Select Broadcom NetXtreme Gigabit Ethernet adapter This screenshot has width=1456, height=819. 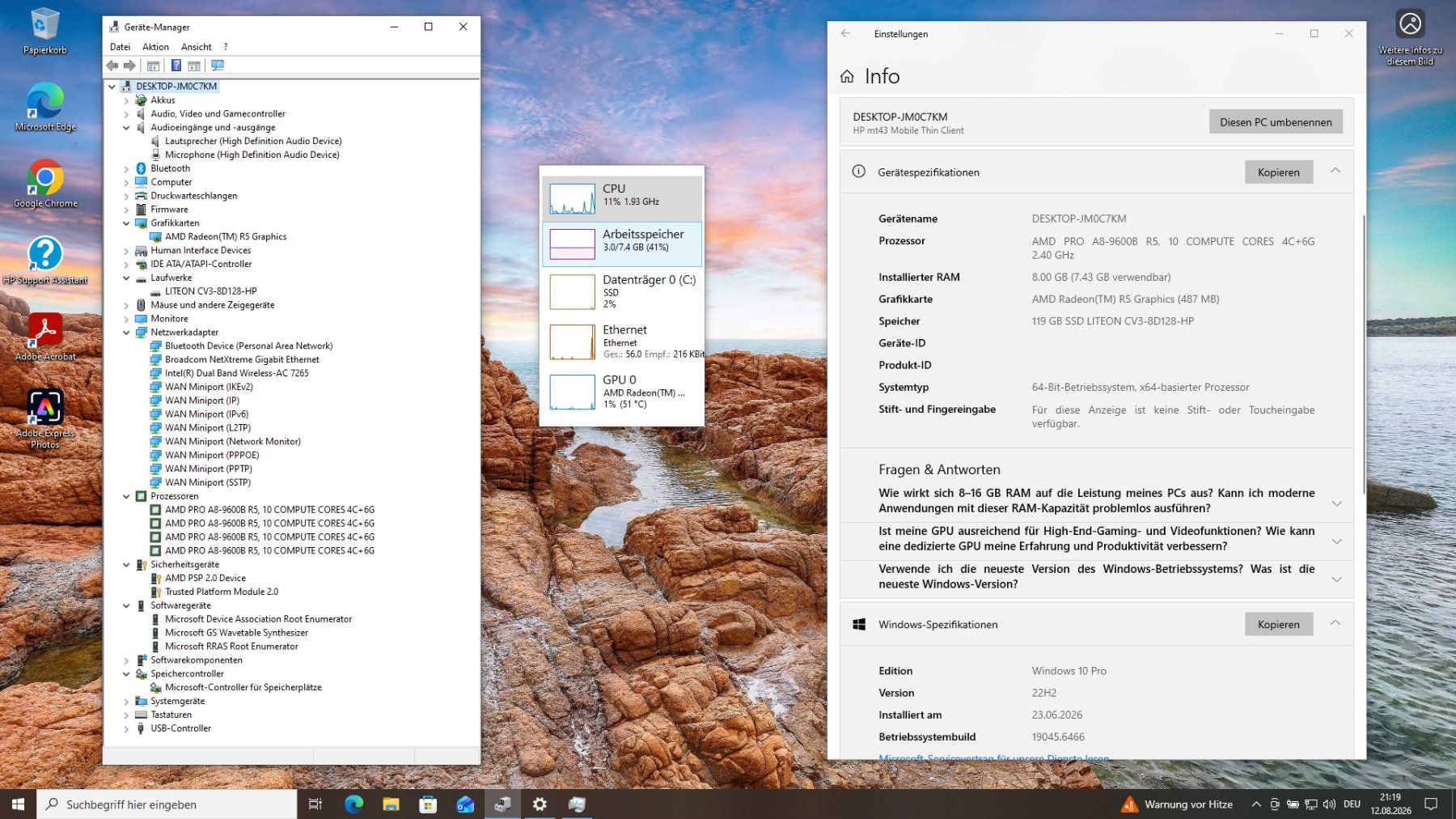[x=242, y=359]
